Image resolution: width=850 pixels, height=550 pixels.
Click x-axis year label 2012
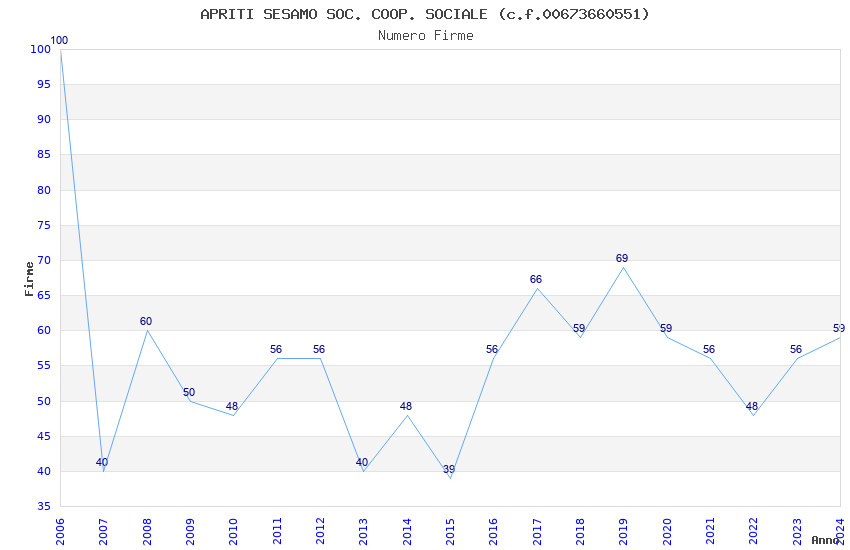tap(320, 531)
